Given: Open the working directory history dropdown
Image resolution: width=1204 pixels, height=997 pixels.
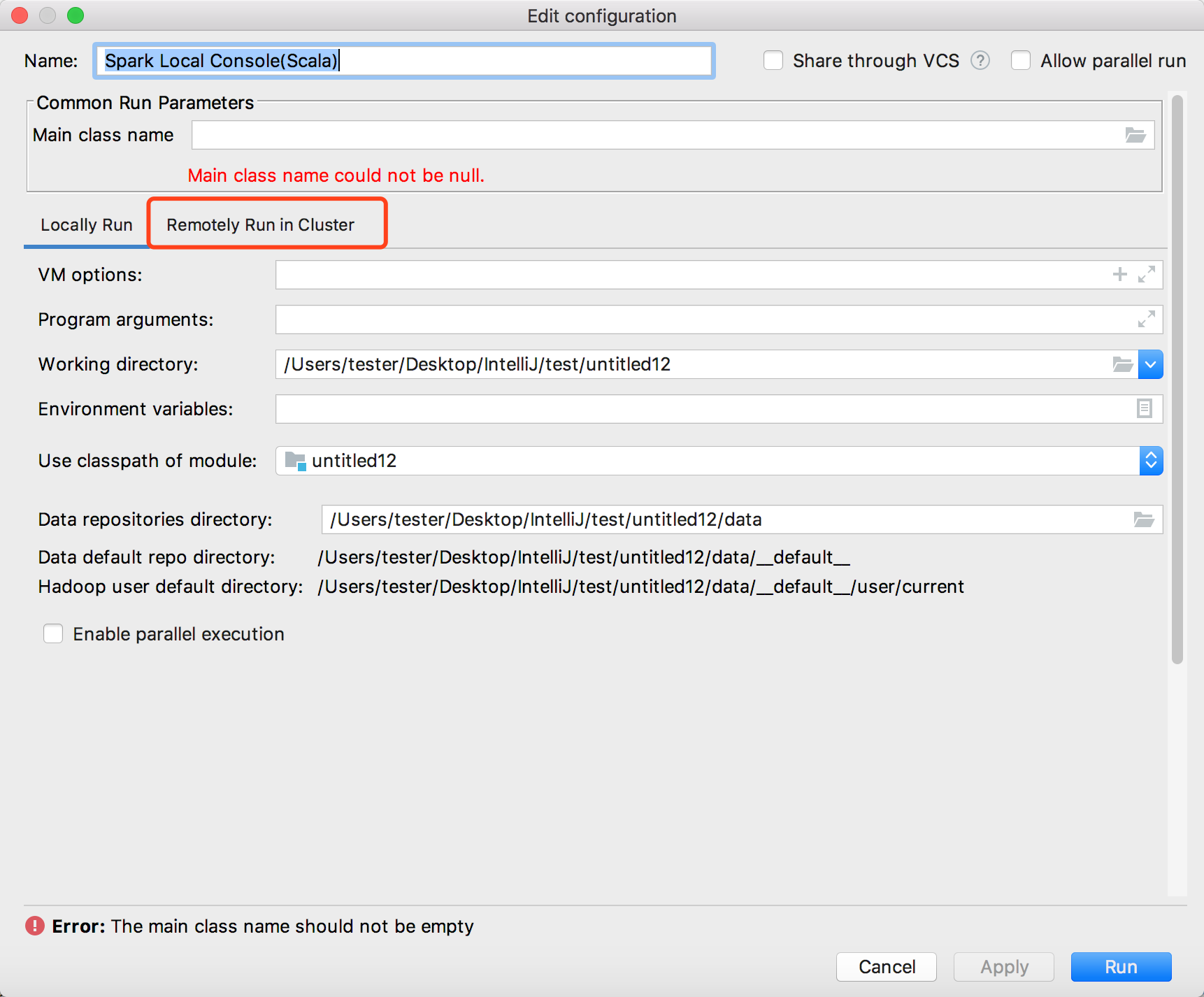Looking at the screenshot, I should coord(1150,364).
